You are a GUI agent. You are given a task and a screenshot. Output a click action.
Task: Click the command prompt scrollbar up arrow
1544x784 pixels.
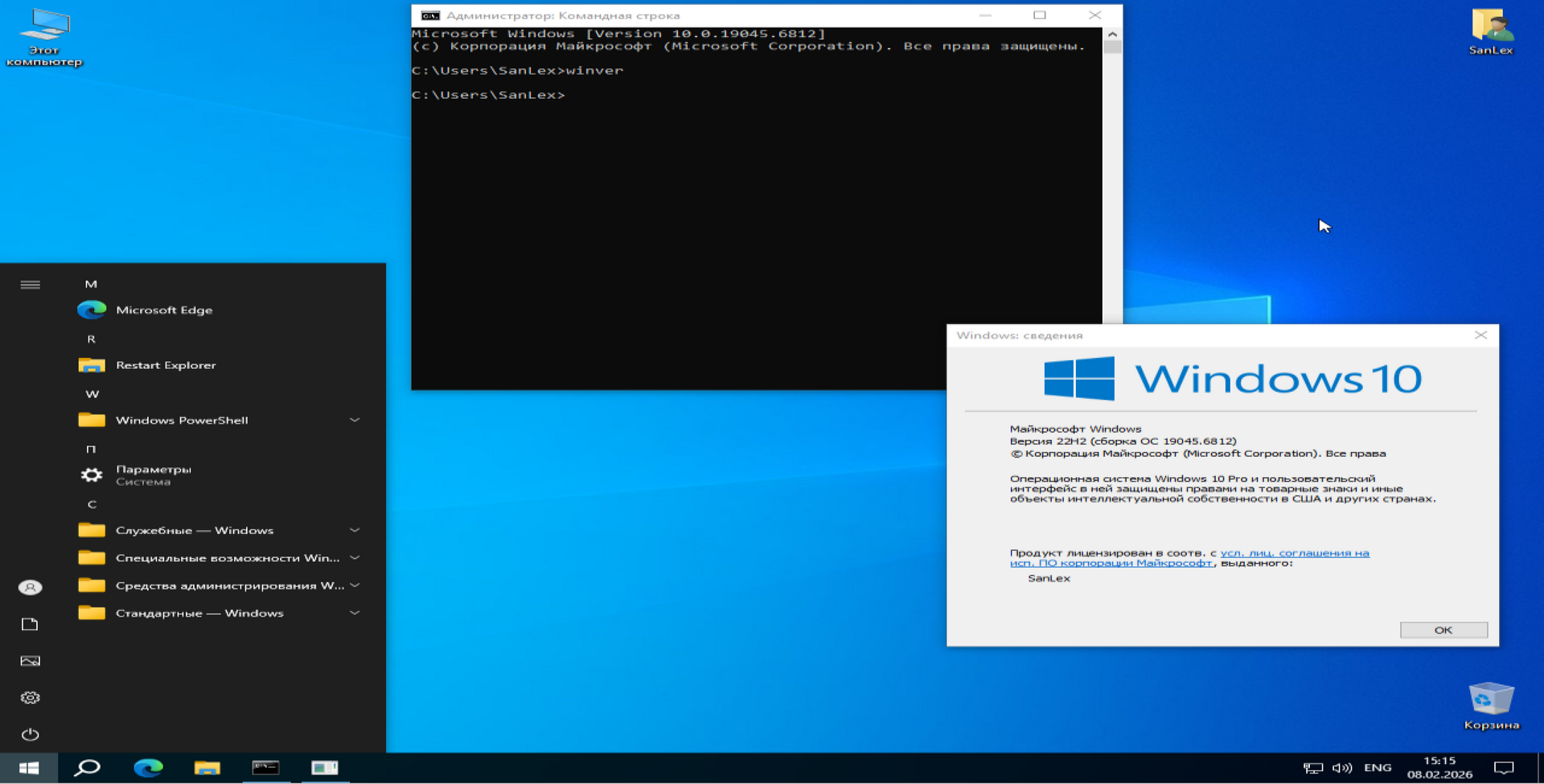click(x=1112, y=35)
